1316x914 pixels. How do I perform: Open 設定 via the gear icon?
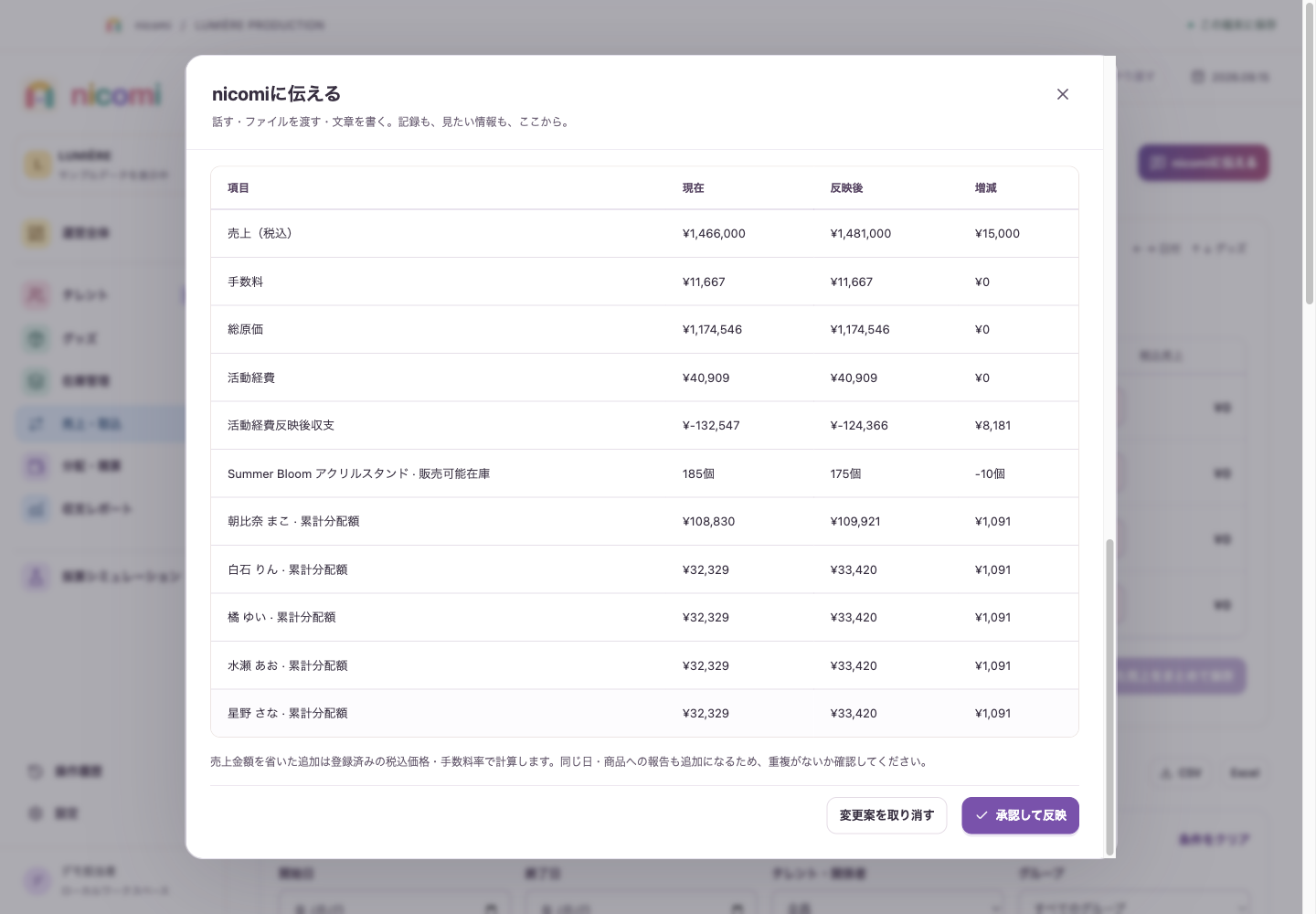tap(36, 813)
